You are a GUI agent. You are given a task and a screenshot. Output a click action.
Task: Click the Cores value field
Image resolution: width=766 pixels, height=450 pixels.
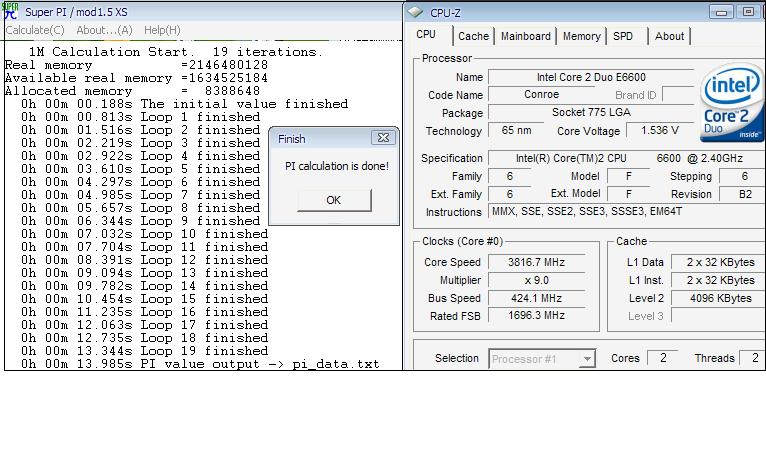pos(663,358)
